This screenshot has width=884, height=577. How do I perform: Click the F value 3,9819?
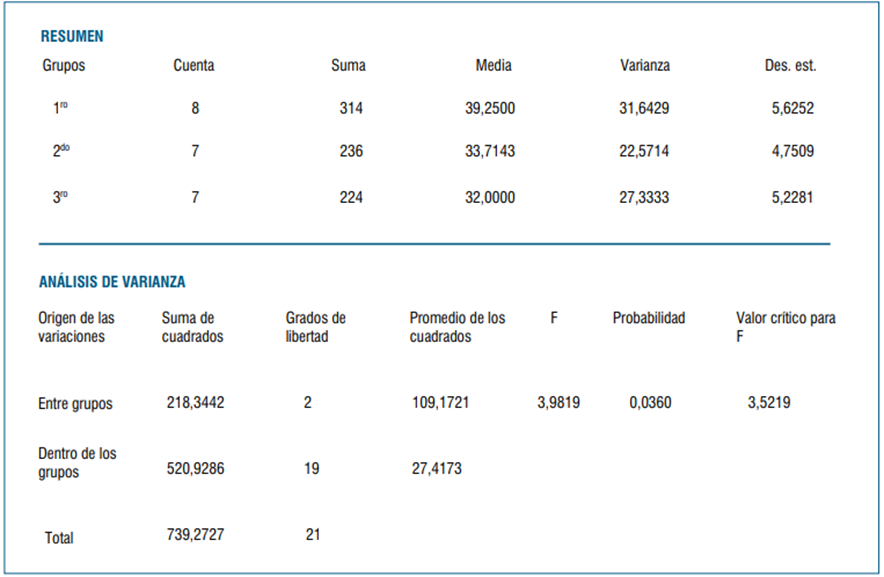point(558,403)
